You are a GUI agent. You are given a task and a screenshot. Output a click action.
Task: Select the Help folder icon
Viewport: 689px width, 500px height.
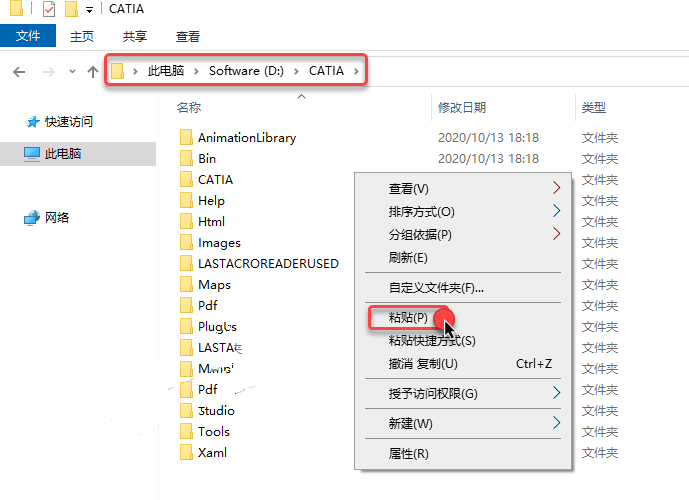tap(186, 200)
